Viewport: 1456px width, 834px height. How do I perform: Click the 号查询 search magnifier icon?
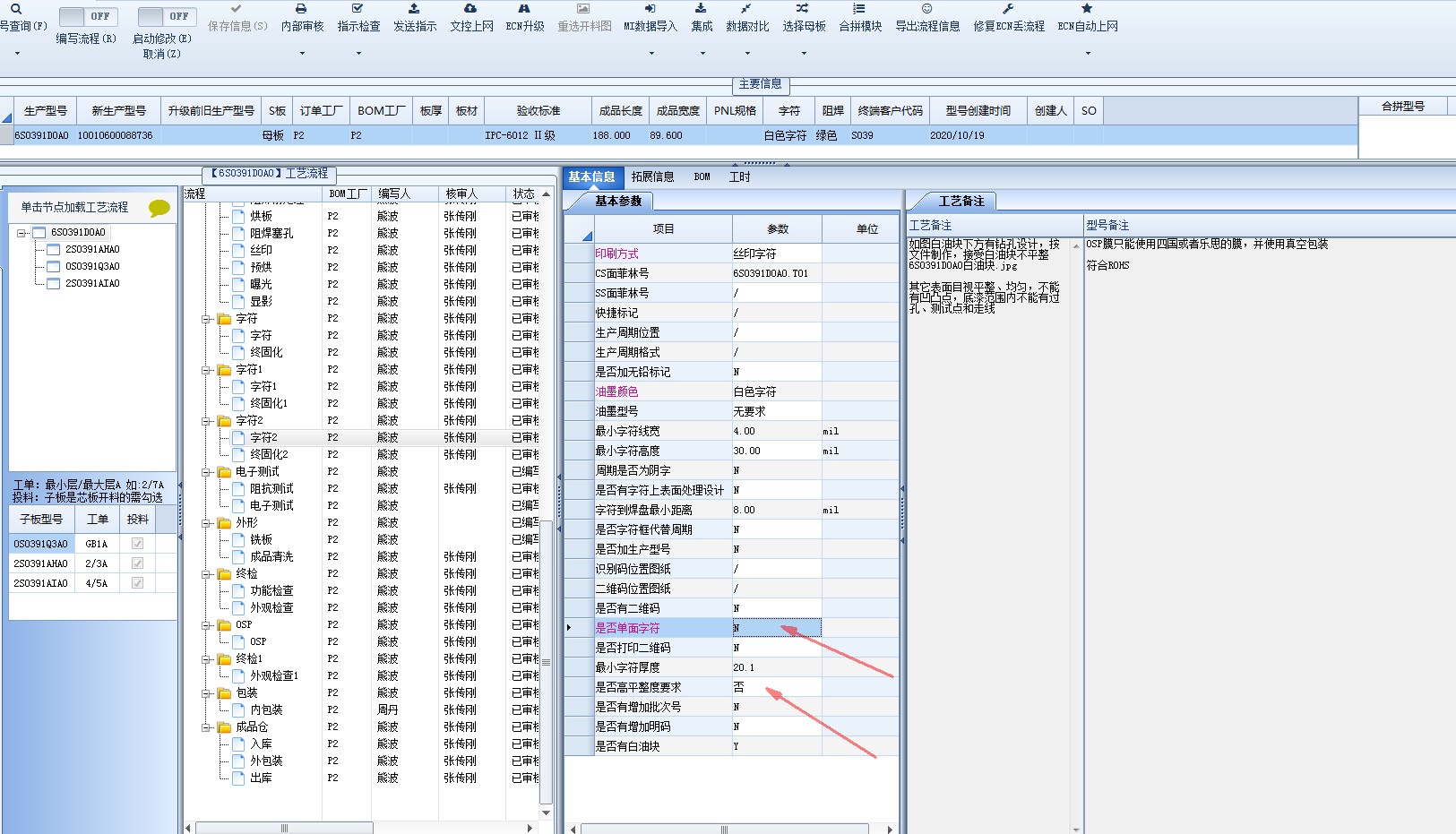[x=16, y=9]
